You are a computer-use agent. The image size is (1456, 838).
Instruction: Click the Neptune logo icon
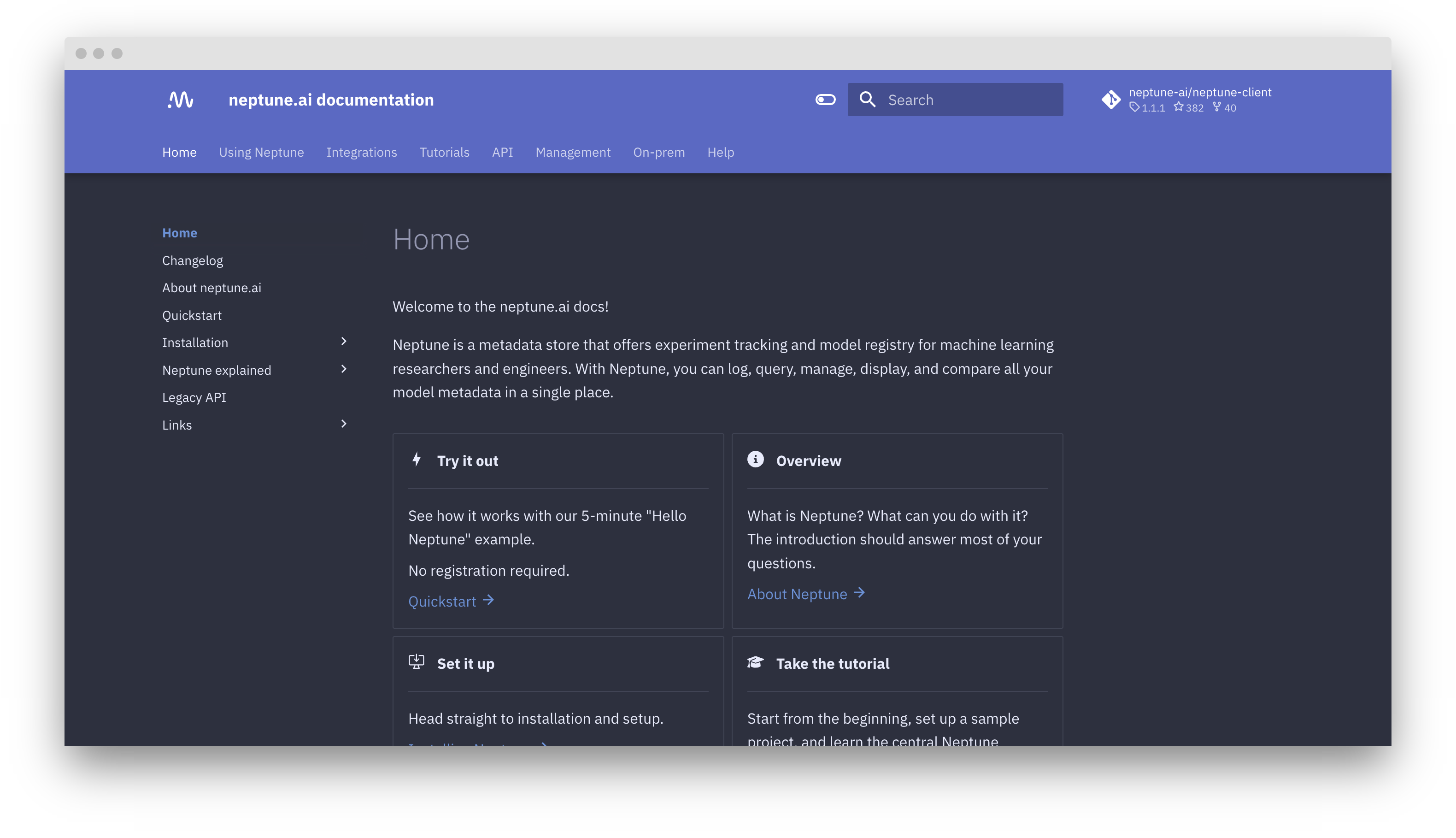(x=181, y=100)
